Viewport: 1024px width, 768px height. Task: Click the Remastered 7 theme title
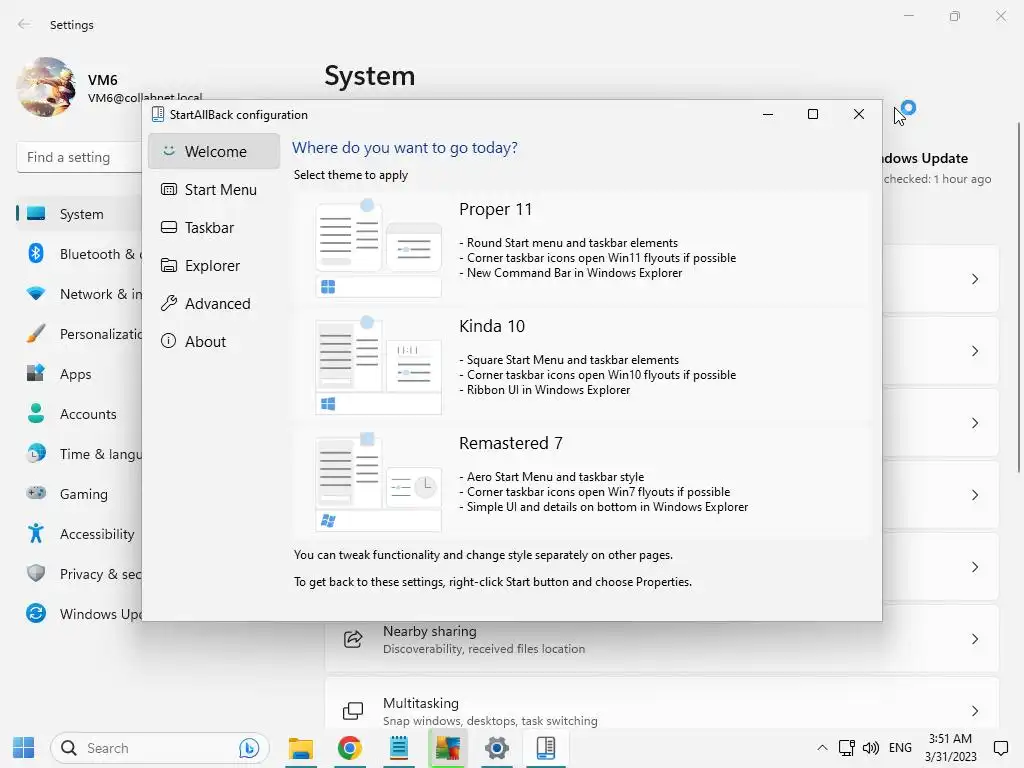511,443
